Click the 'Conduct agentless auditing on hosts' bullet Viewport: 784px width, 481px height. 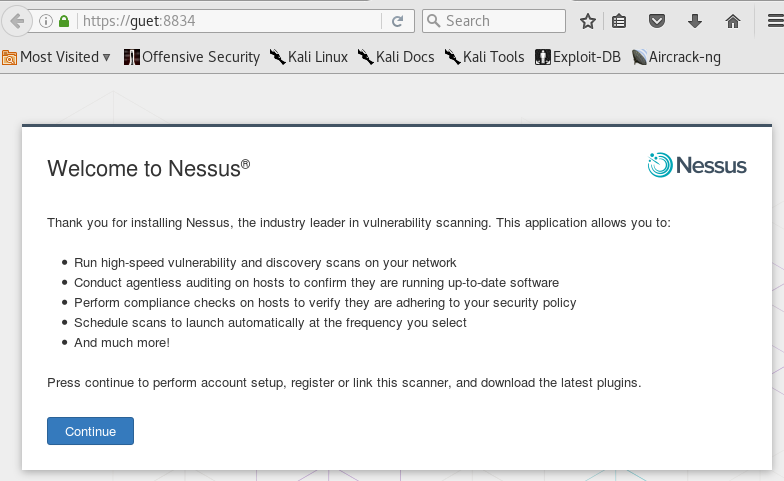(316, 282)
